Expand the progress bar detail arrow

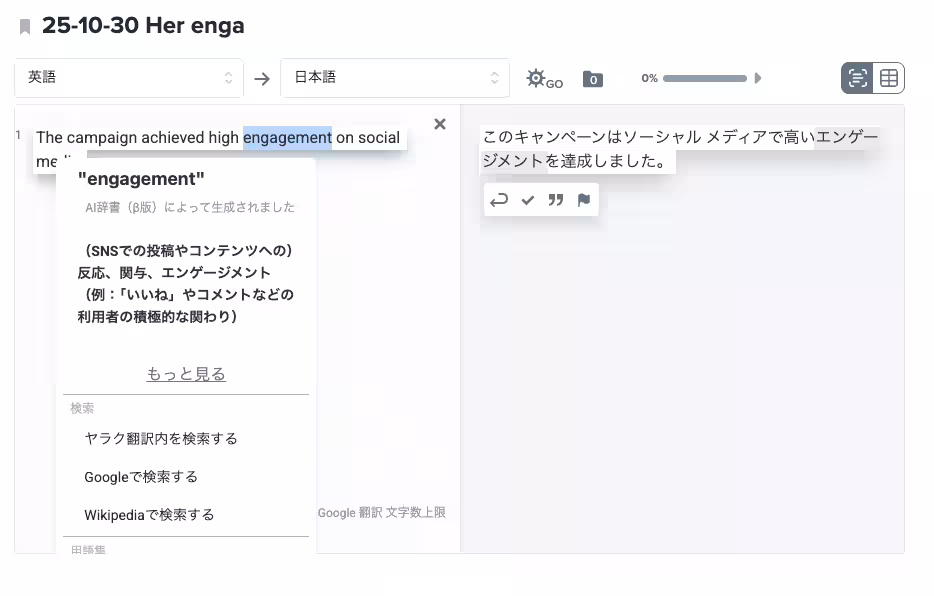pyautogui.click(x=760, y=78)
